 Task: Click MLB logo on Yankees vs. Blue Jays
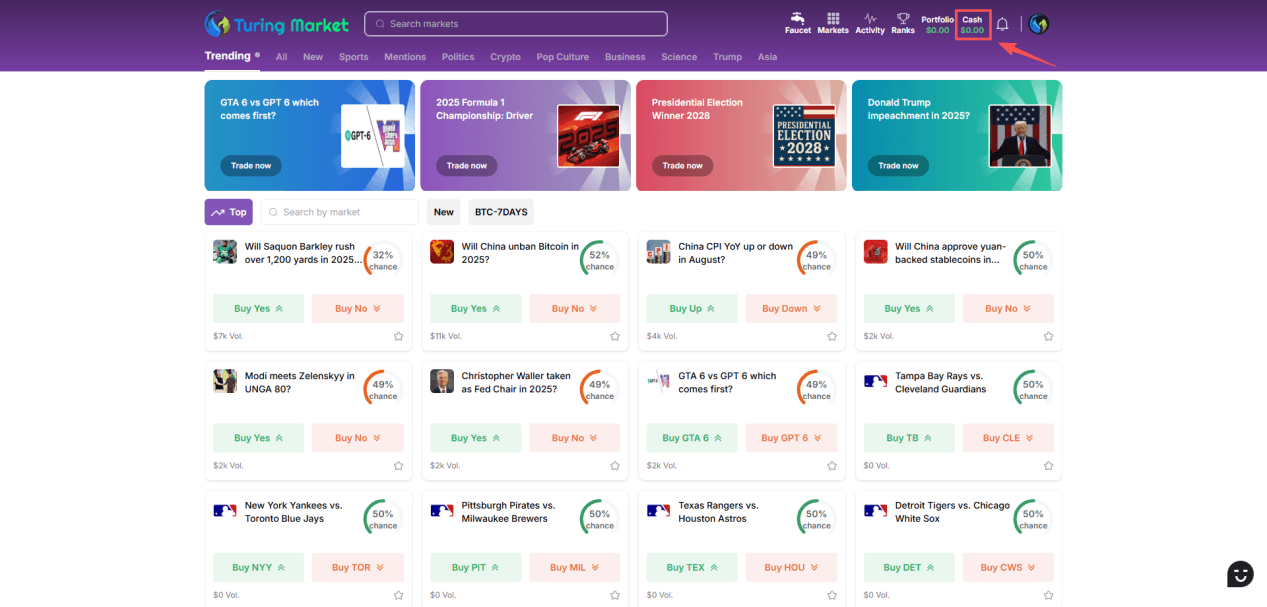tap(225, 511)
